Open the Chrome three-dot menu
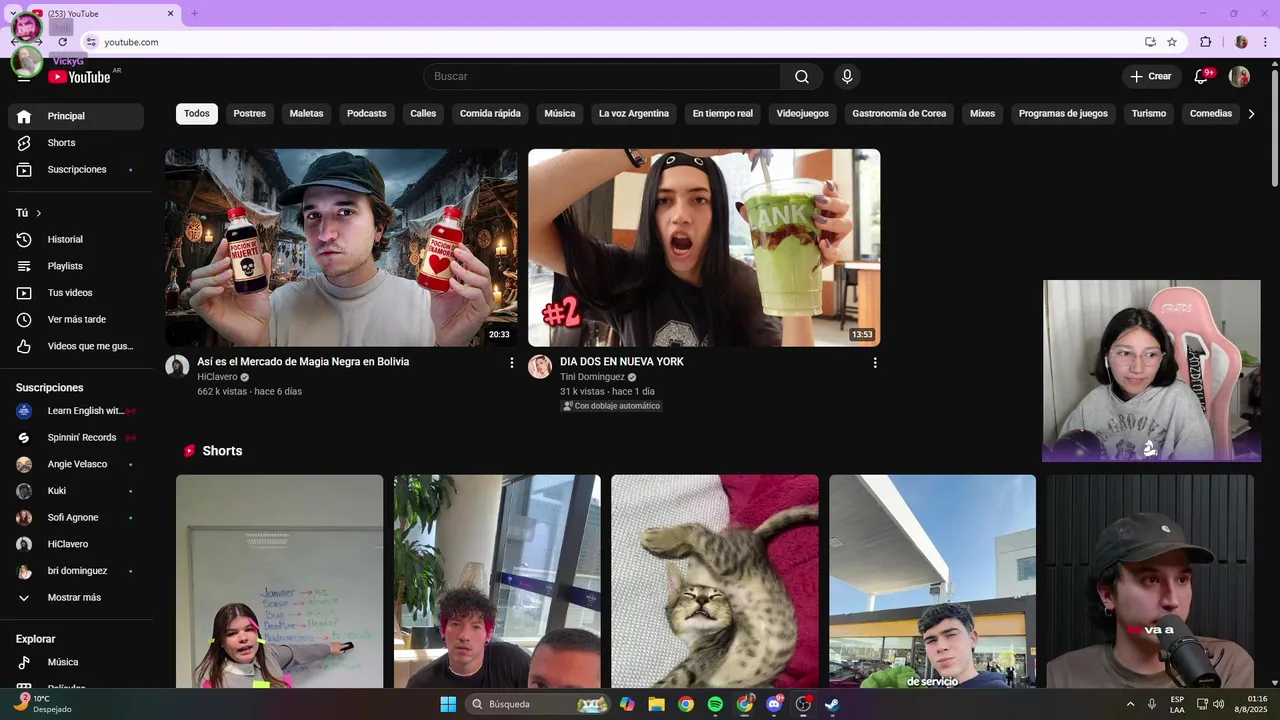1280x720 pixels. coord(1265,42)
